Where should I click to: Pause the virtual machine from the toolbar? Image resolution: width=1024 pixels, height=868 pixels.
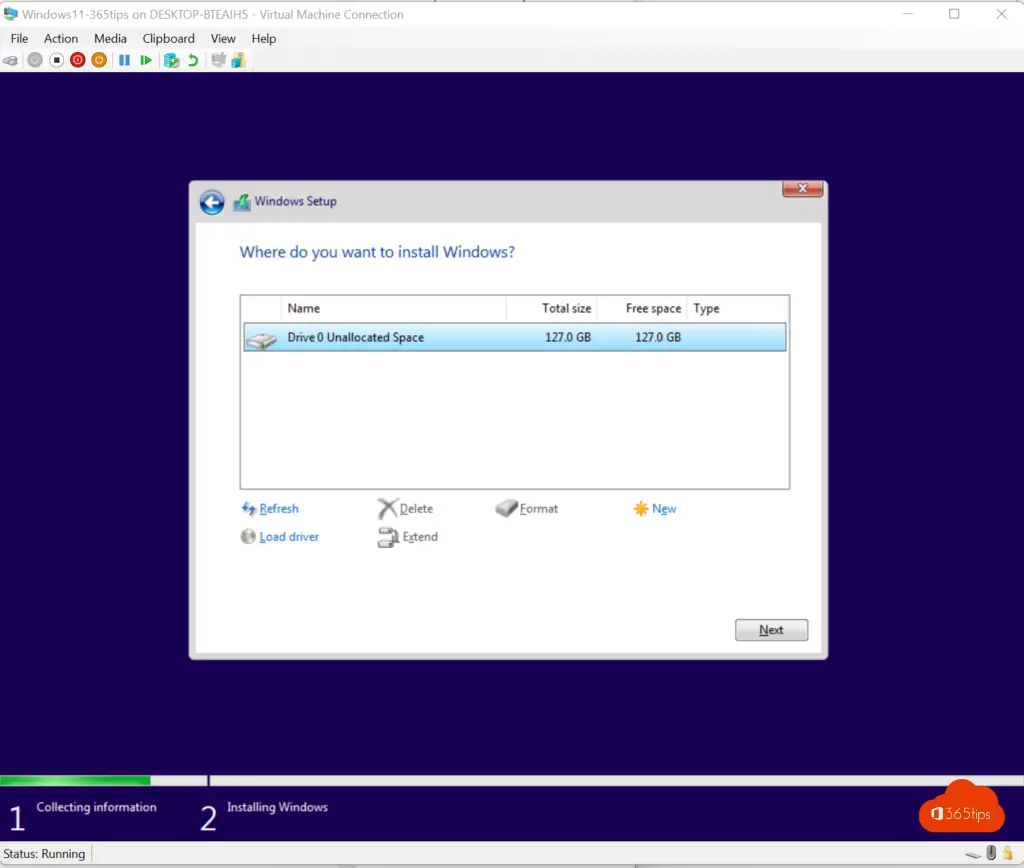point(125,60)
